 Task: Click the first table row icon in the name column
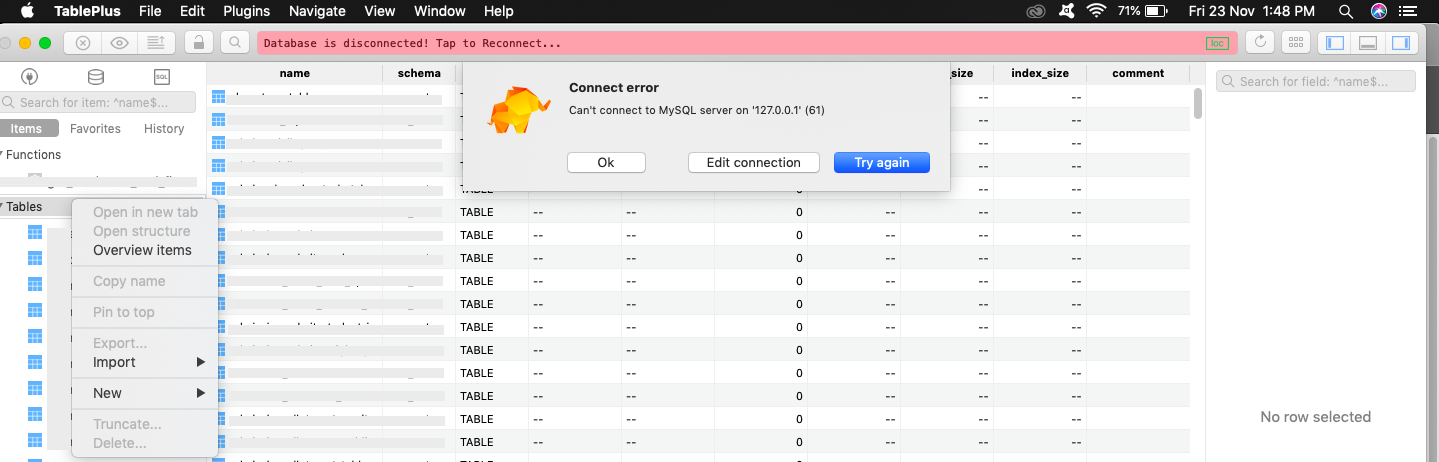point(219,97)
